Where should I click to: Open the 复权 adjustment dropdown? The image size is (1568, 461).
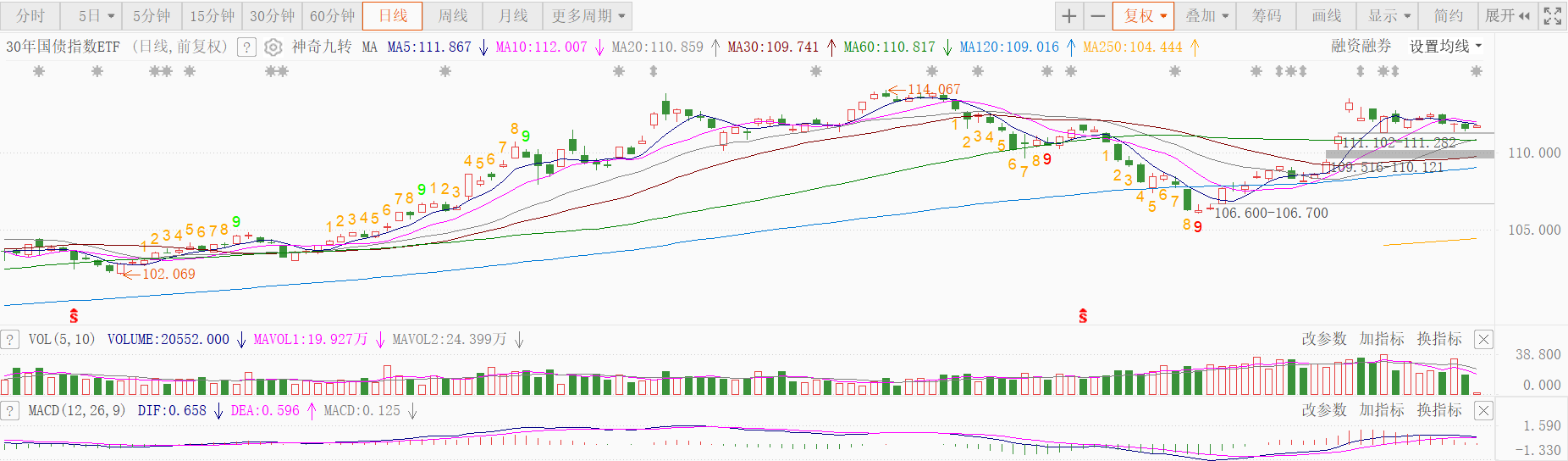pyautogui.click(x=1145, y=16)
